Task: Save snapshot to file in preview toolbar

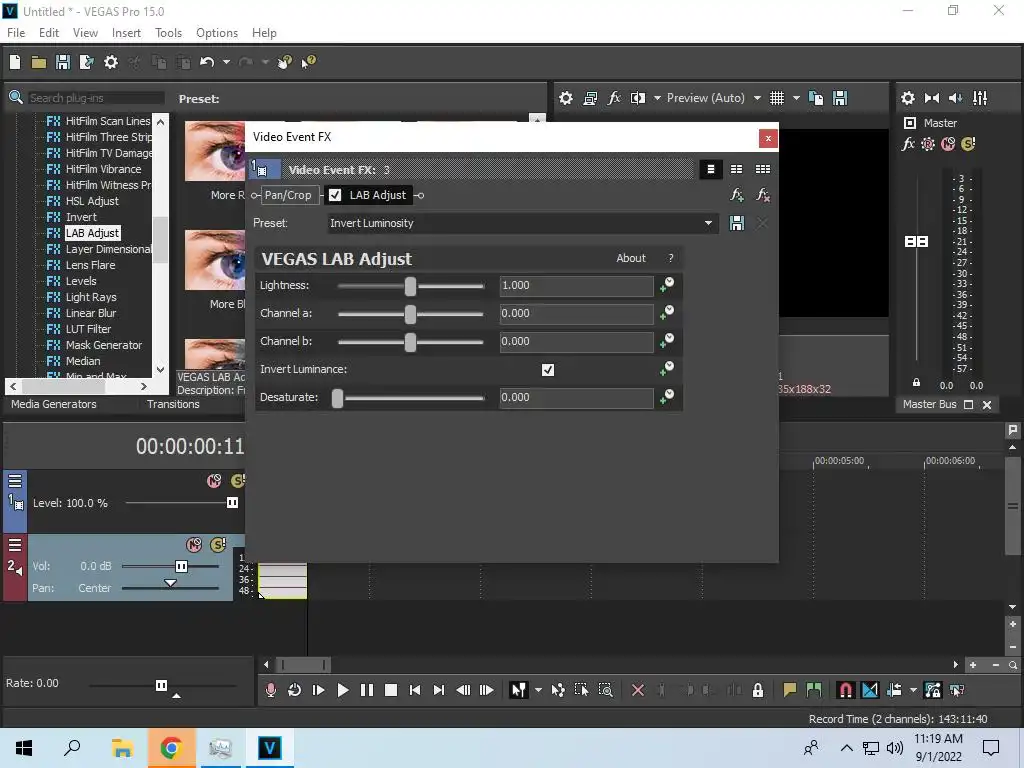Action: 840,98
